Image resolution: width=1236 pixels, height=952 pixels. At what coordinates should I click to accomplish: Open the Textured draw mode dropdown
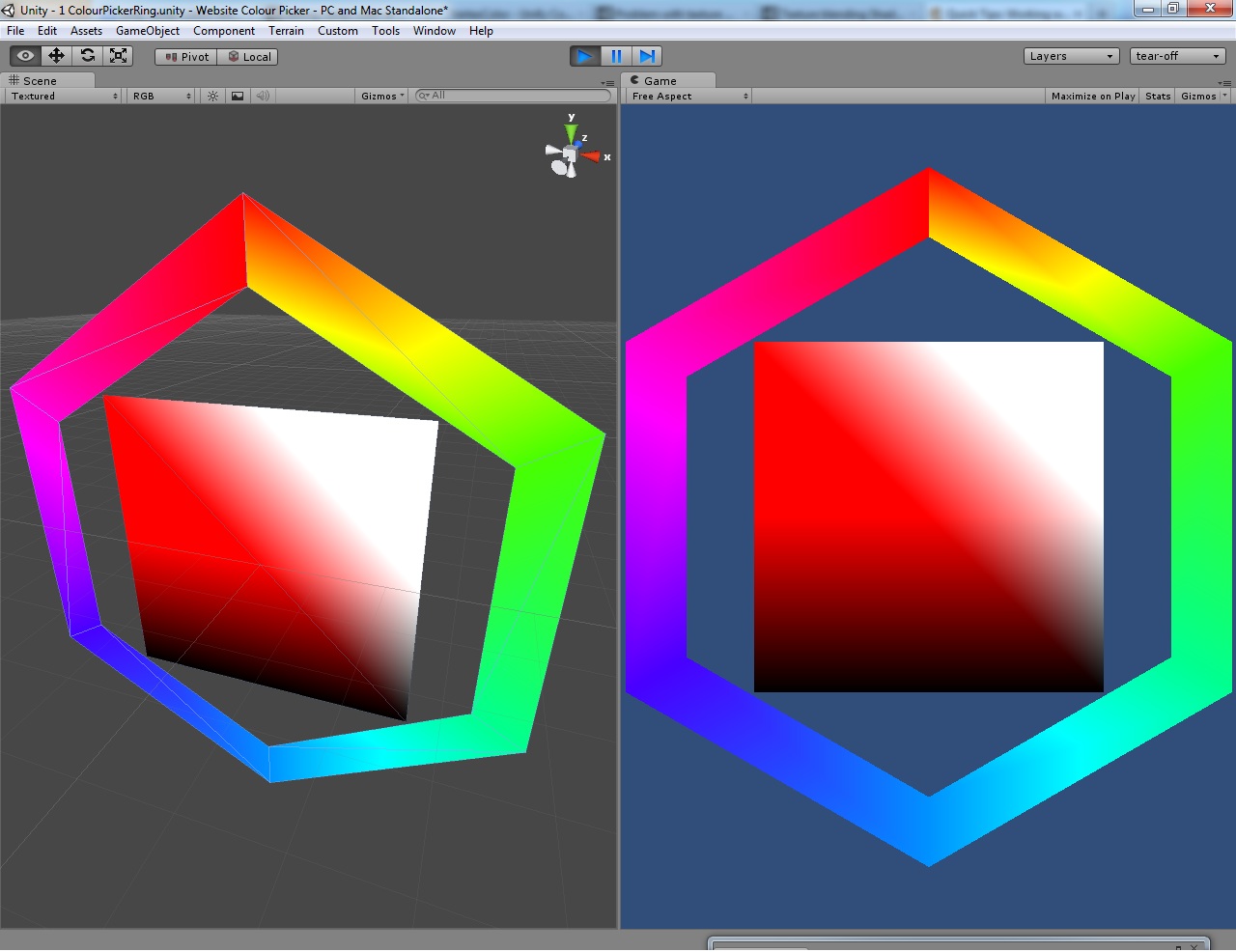coord(64,96)
